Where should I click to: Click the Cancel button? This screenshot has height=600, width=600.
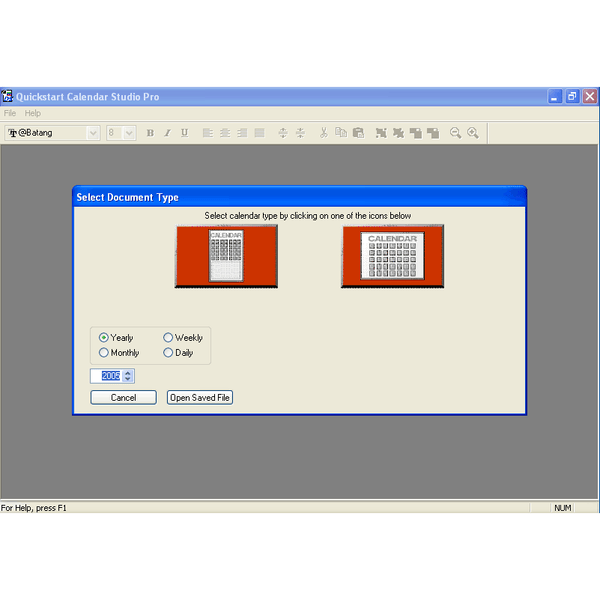tap(123, 398)
